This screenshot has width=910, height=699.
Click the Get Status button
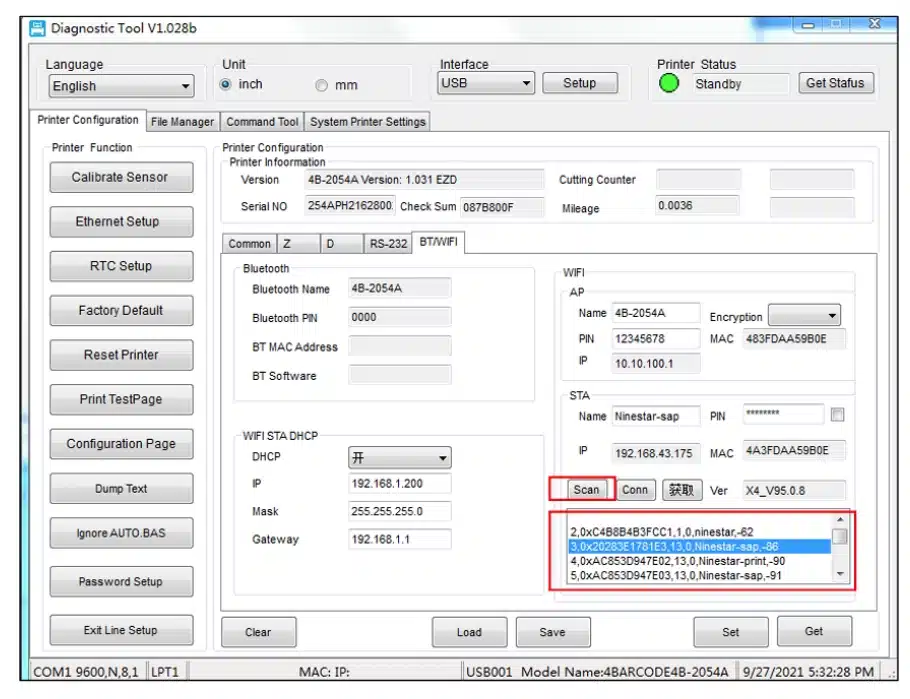[835, 84]
